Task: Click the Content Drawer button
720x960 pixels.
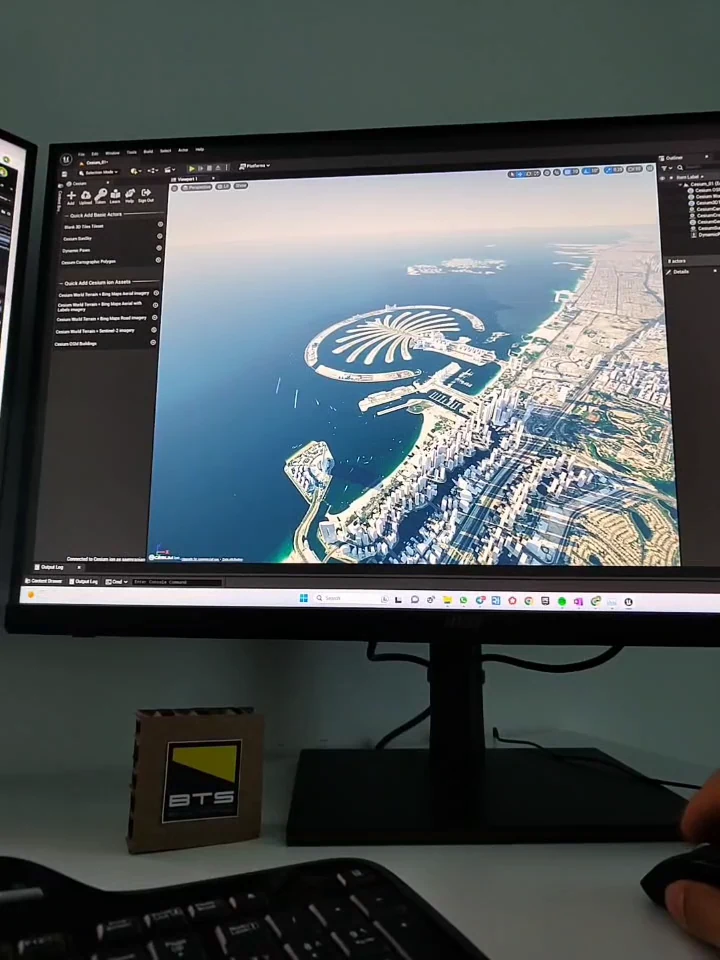Action: 44,581
